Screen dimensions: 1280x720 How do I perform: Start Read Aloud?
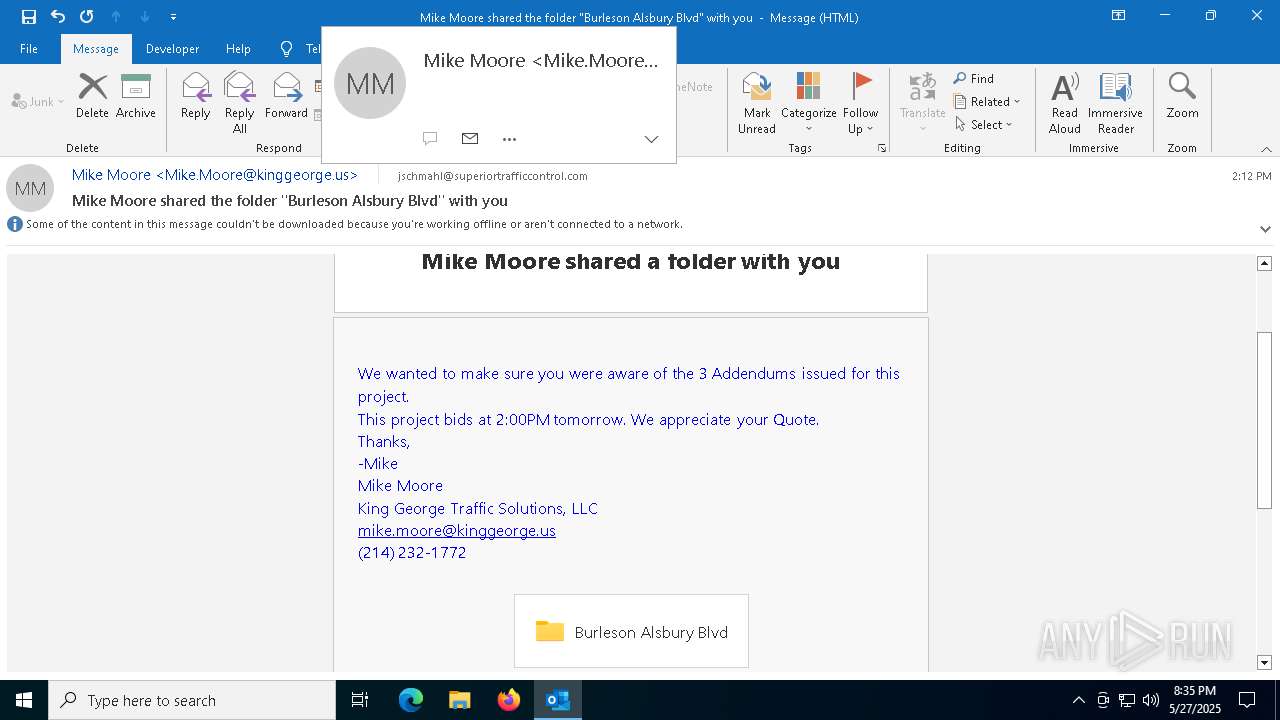(x=1065, y=103)
